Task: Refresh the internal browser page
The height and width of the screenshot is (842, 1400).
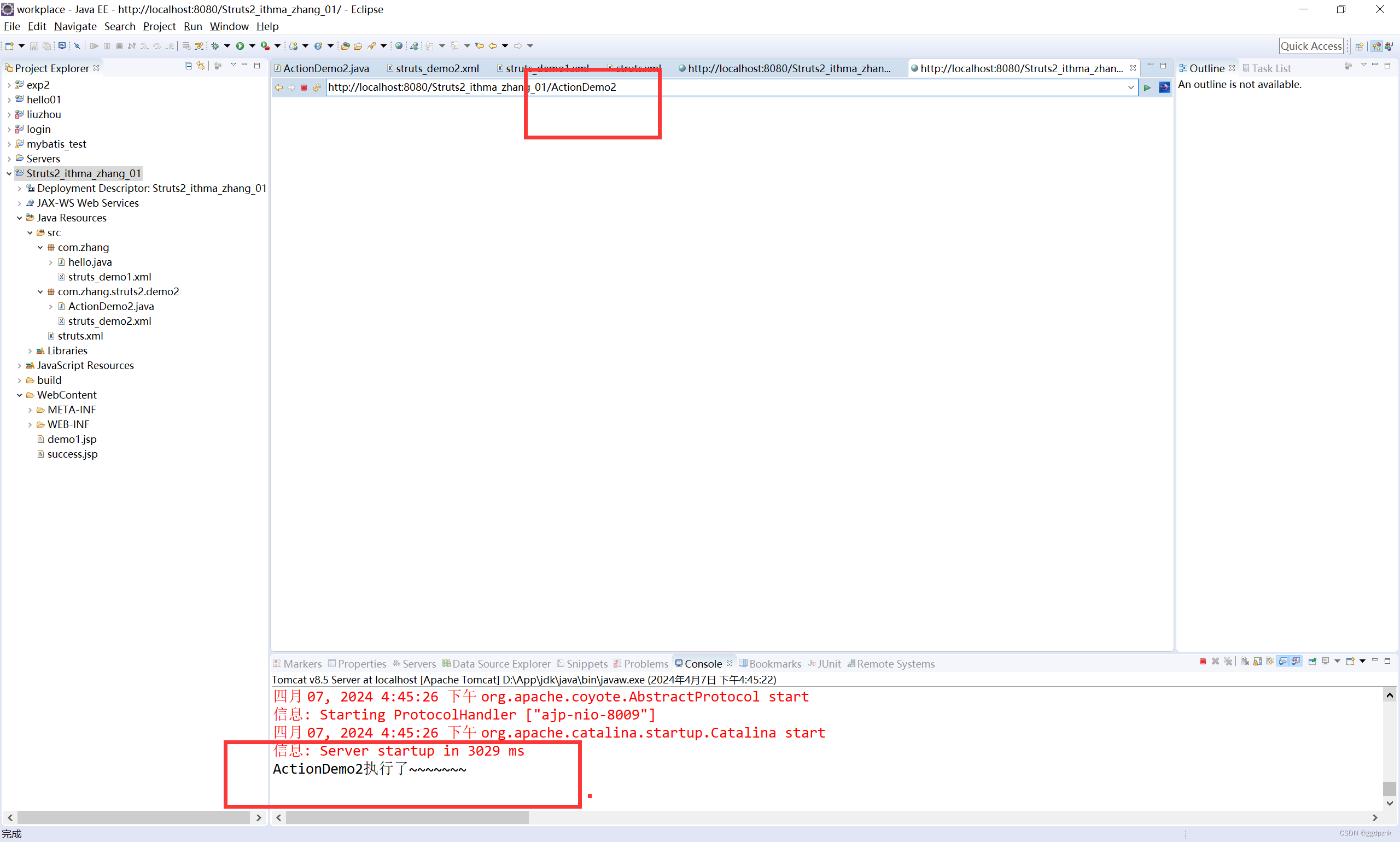Action: pyautogui.click(x=317, y=87)
